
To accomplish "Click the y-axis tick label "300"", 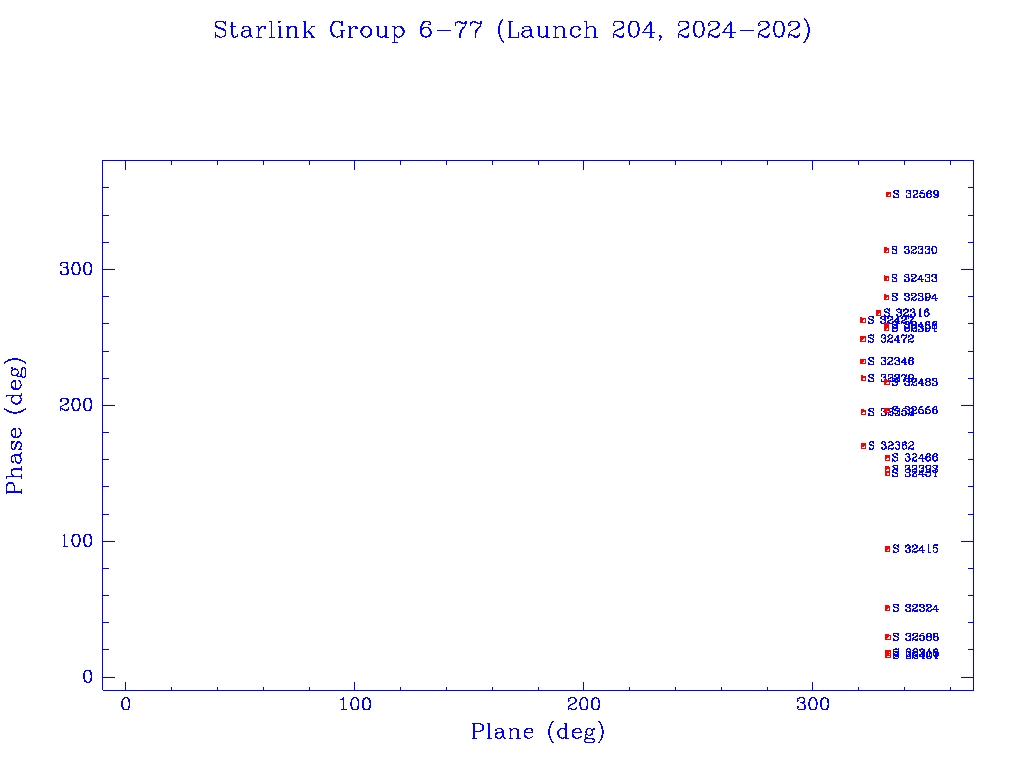I will tap(76, 269).
